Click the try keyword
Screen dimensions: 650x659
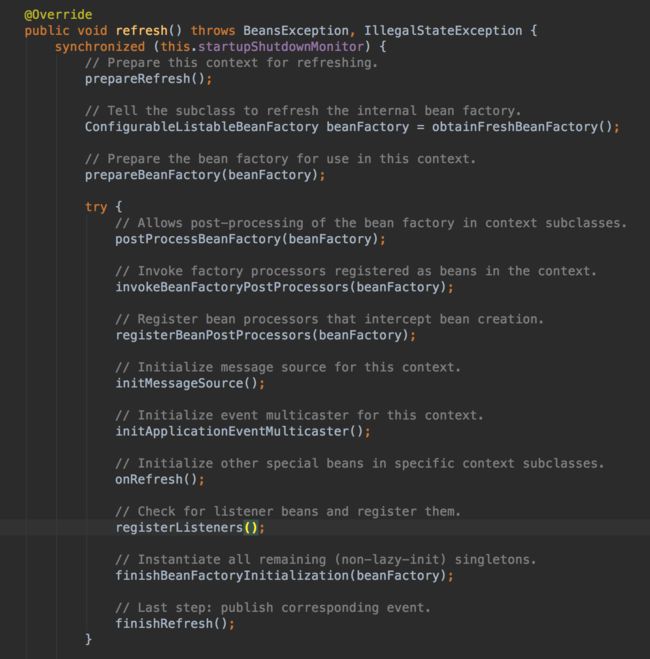[96, 207]
